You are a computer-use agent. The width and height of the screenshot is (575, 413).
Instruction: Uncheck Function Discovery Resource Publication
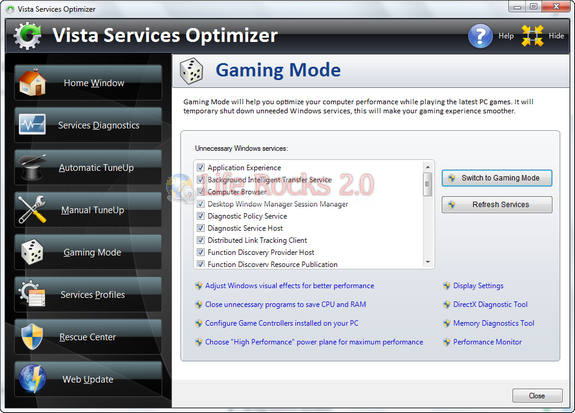[x=201, y=264]
